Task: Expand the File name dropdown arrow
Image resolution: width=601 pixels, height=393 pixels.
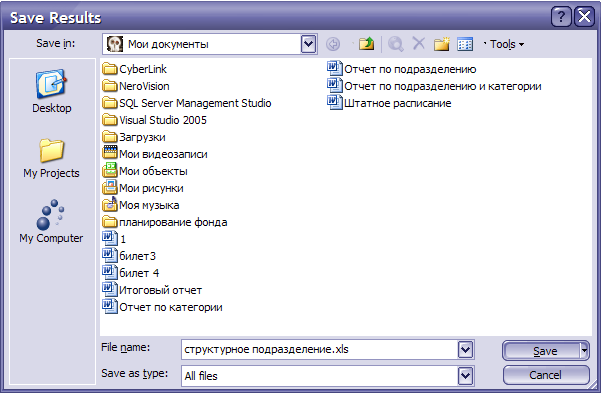Action: coord(465,350)
